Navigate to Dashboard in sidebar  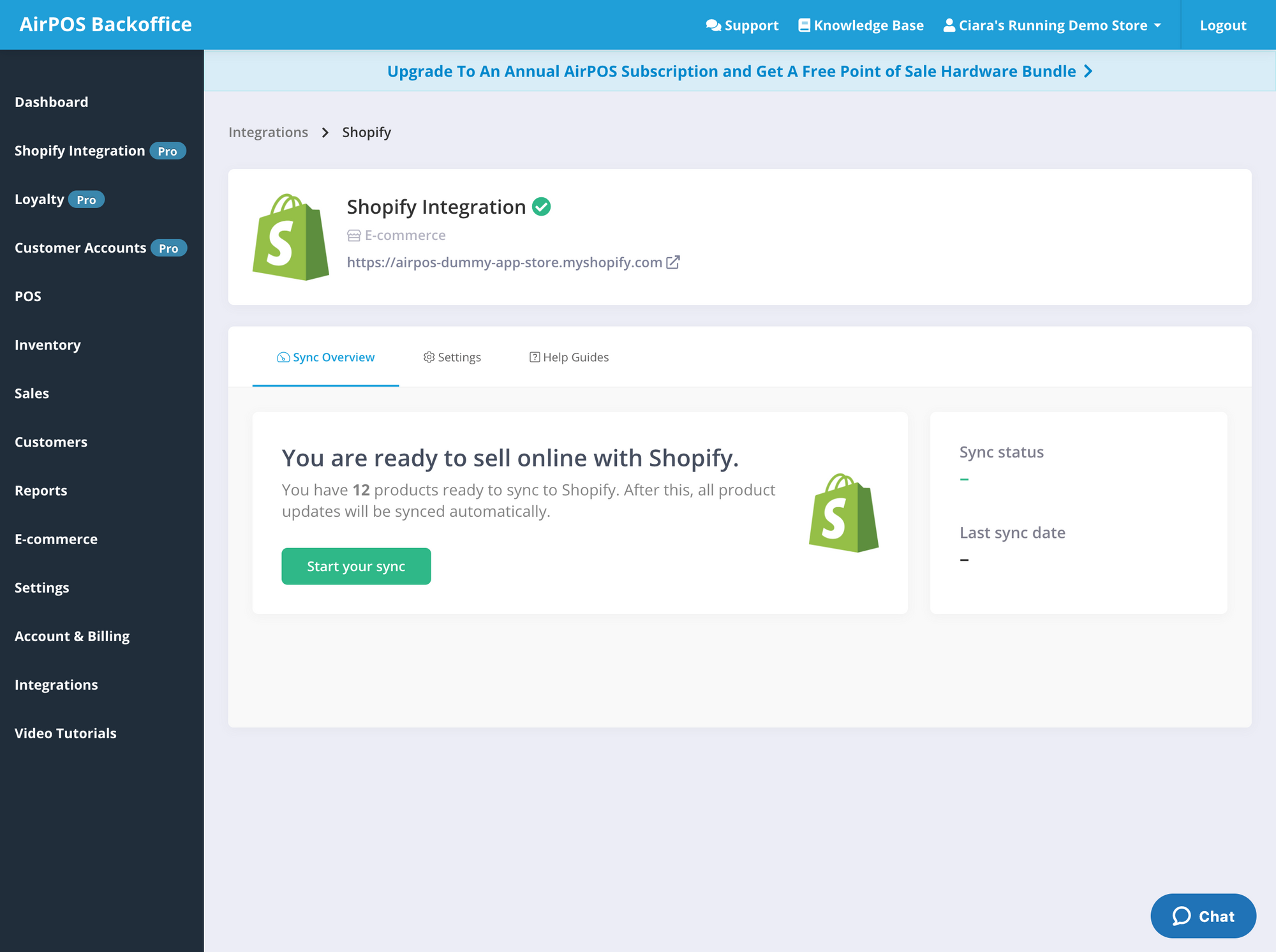coord(52,101)
